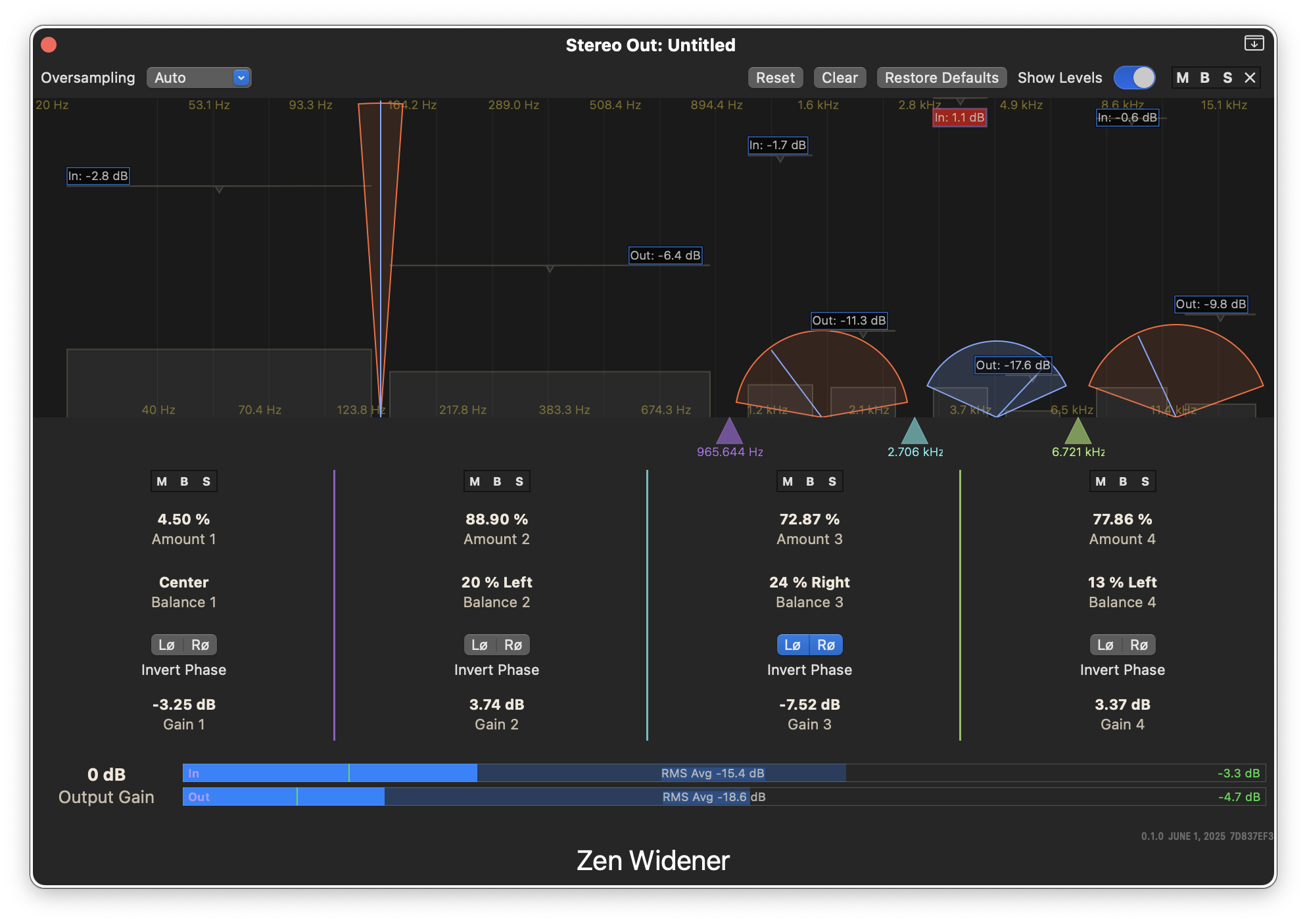This screenshot has width=1307, height=924.
Task: Turn off the Show Levels switch
Action: tap(1135, 78)
